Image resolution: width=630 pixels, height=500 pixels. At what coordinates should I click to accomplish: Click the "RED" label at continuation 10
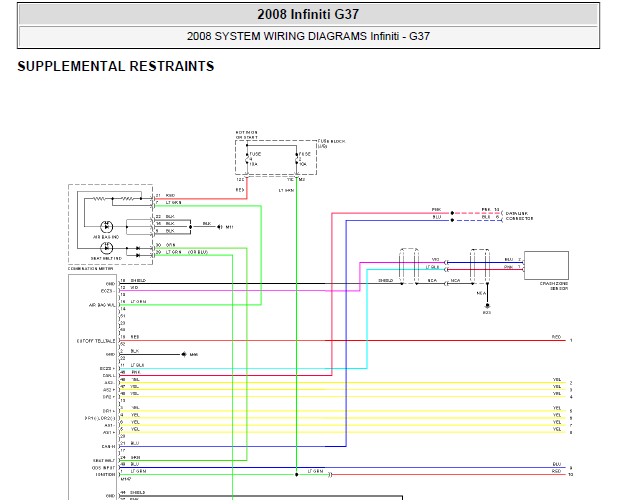(556, 471)
